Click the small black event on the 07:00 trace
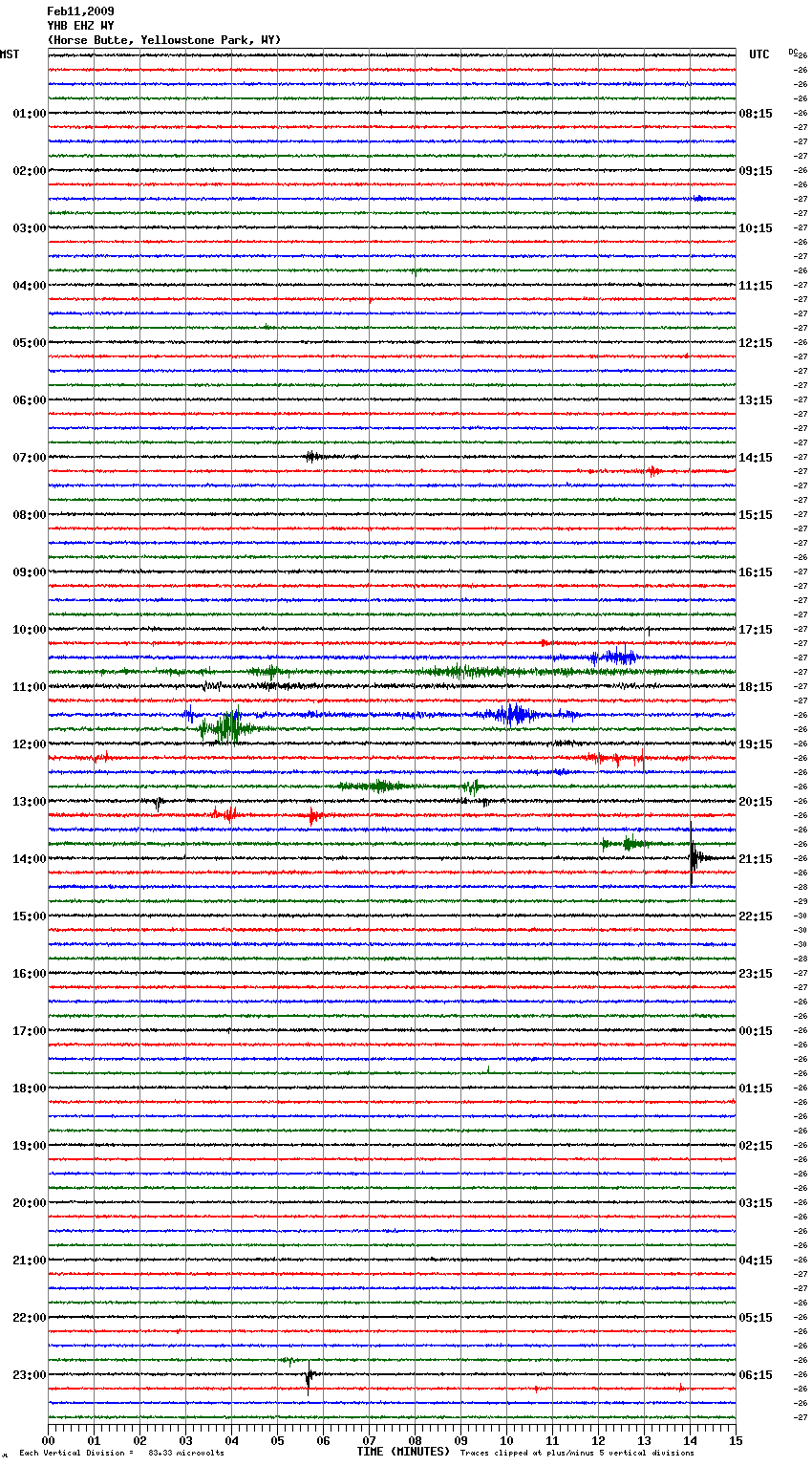The width and height of the screenshot is (812, 1466). (x=312, y=457)
